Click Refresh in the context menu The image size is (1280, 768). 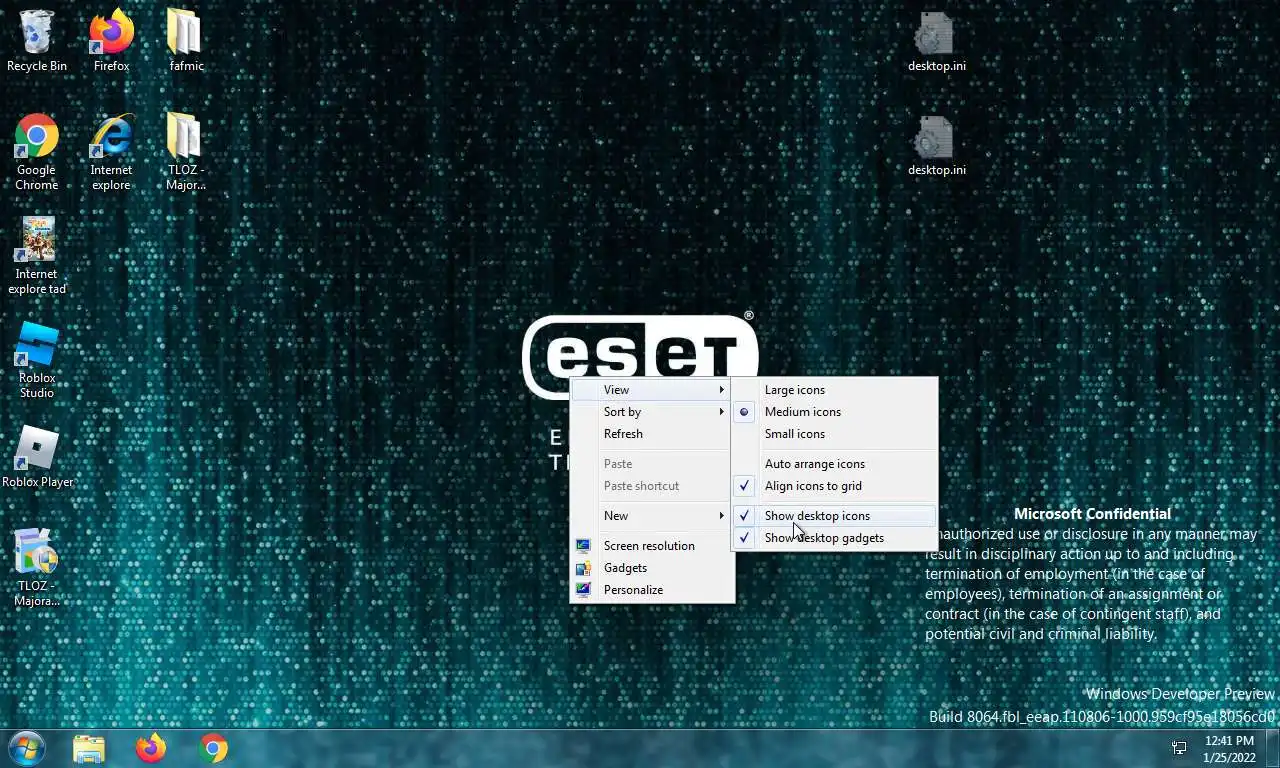(x=652, y=434)
